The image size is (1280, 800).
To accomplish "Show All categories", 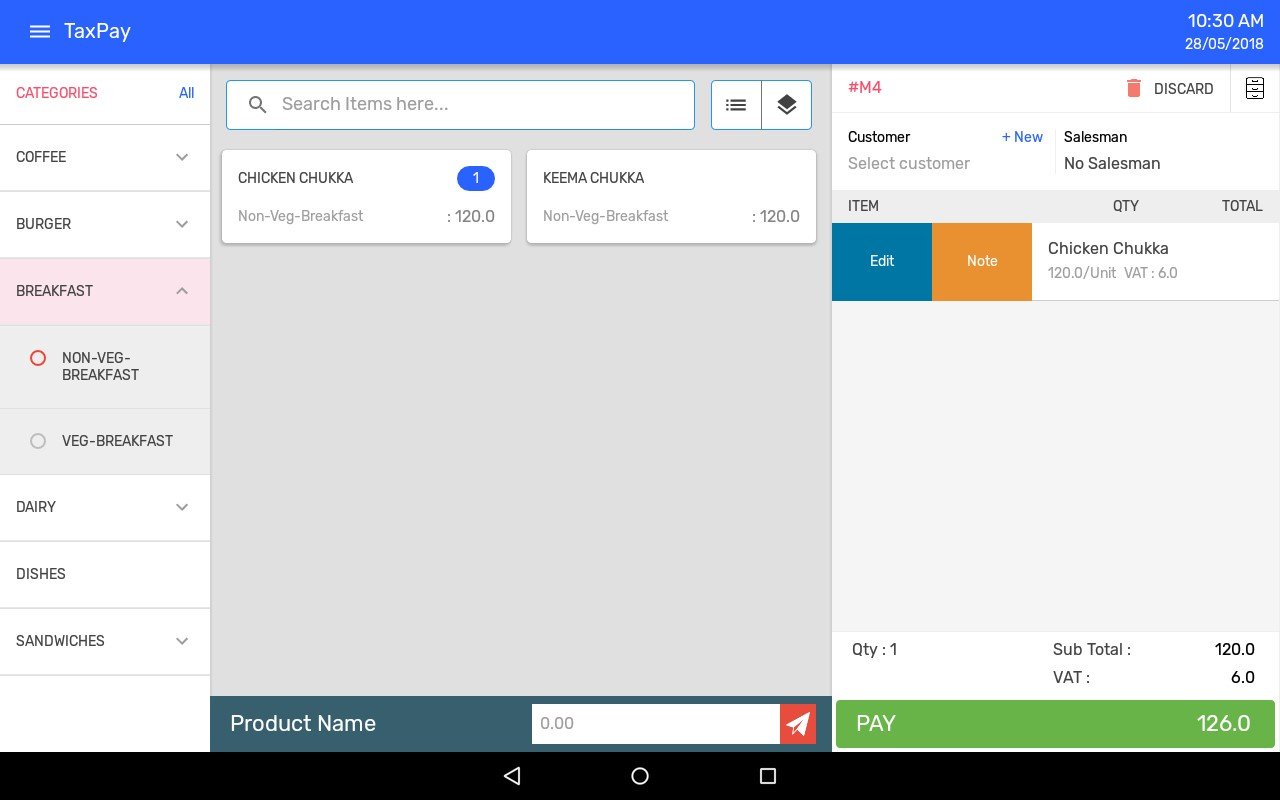I will pos(187,93).
